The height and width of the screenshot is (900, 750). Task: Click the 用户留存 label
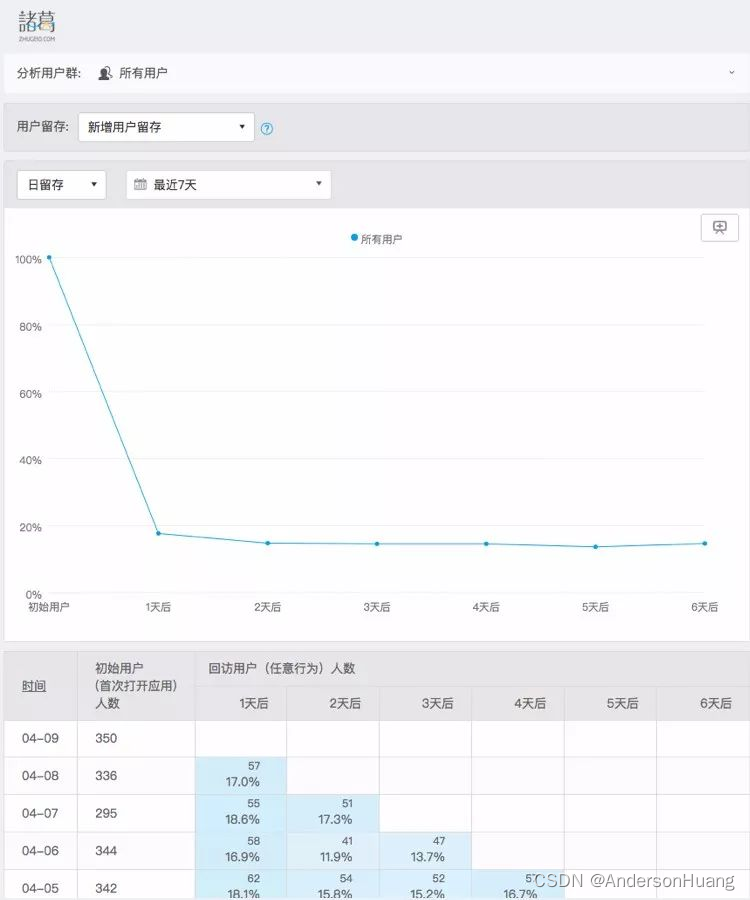coord(42,126)
